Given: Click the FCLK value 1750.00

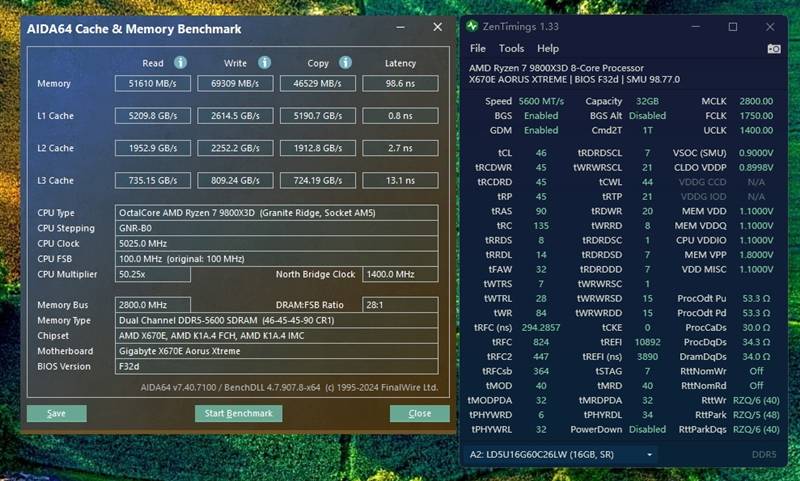Looking at the screenshot, I should click(x=756, y=116).
